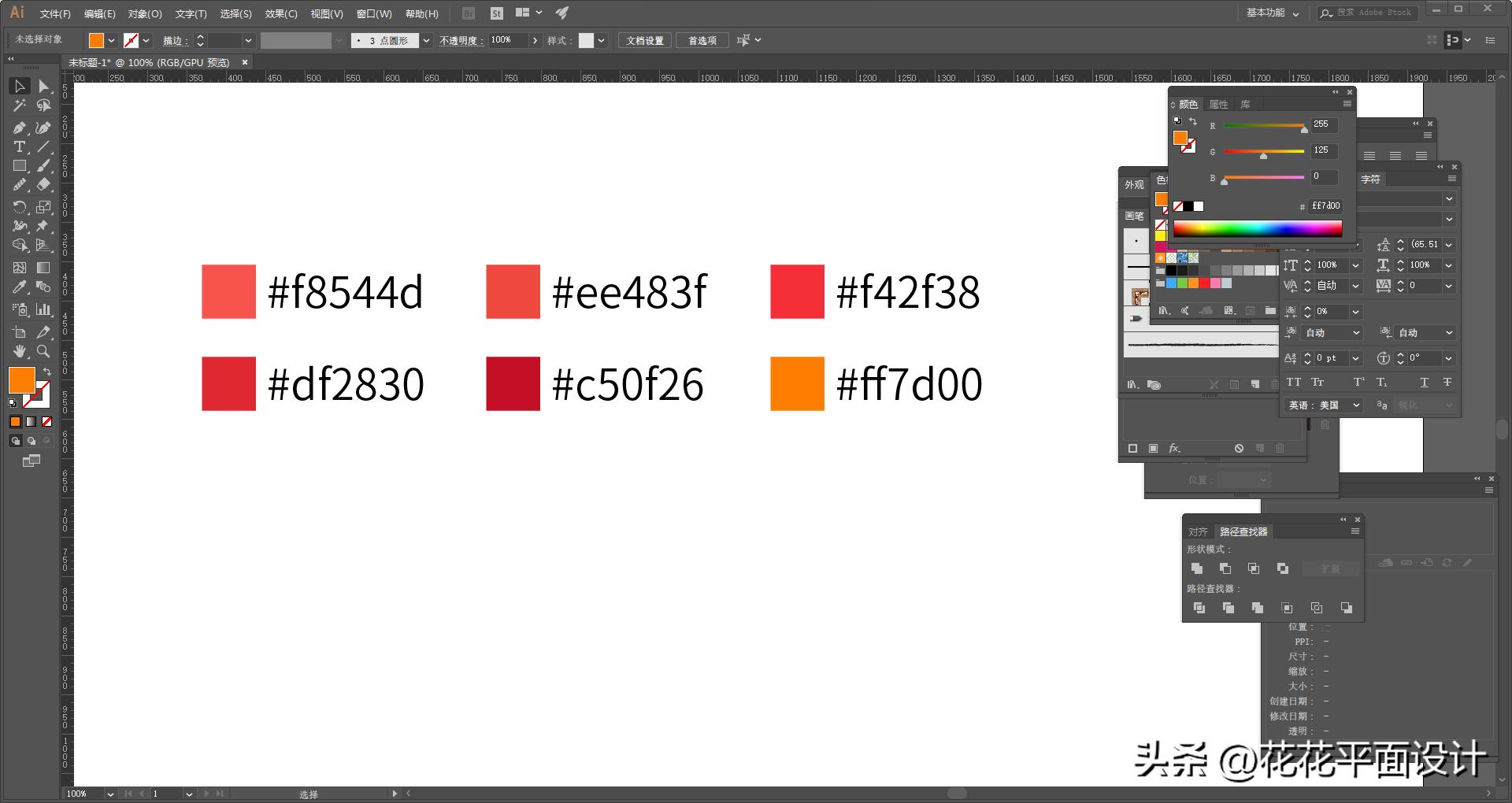Apply Unite shape mode in Pathfinder

tap(1197, 568)
